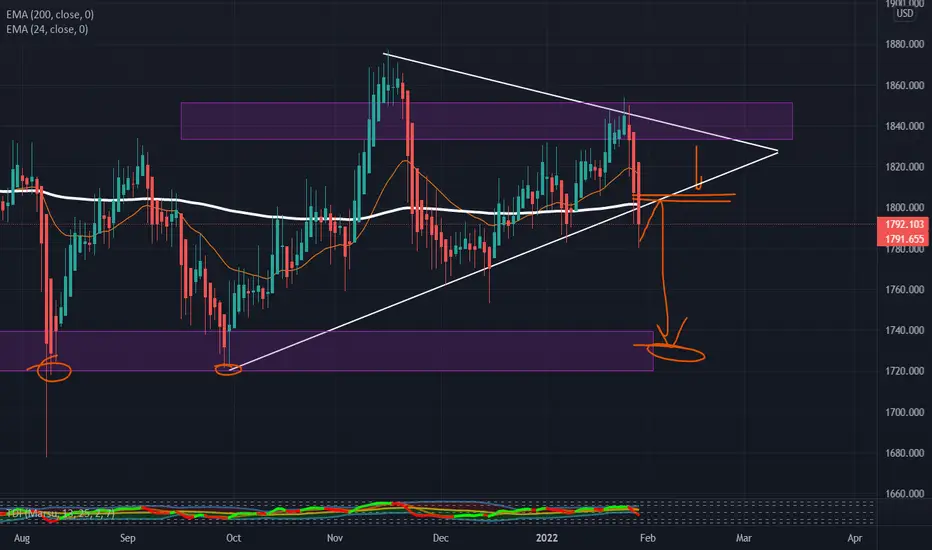Click the 1740.000 price axis label

(x=904, y=330)
